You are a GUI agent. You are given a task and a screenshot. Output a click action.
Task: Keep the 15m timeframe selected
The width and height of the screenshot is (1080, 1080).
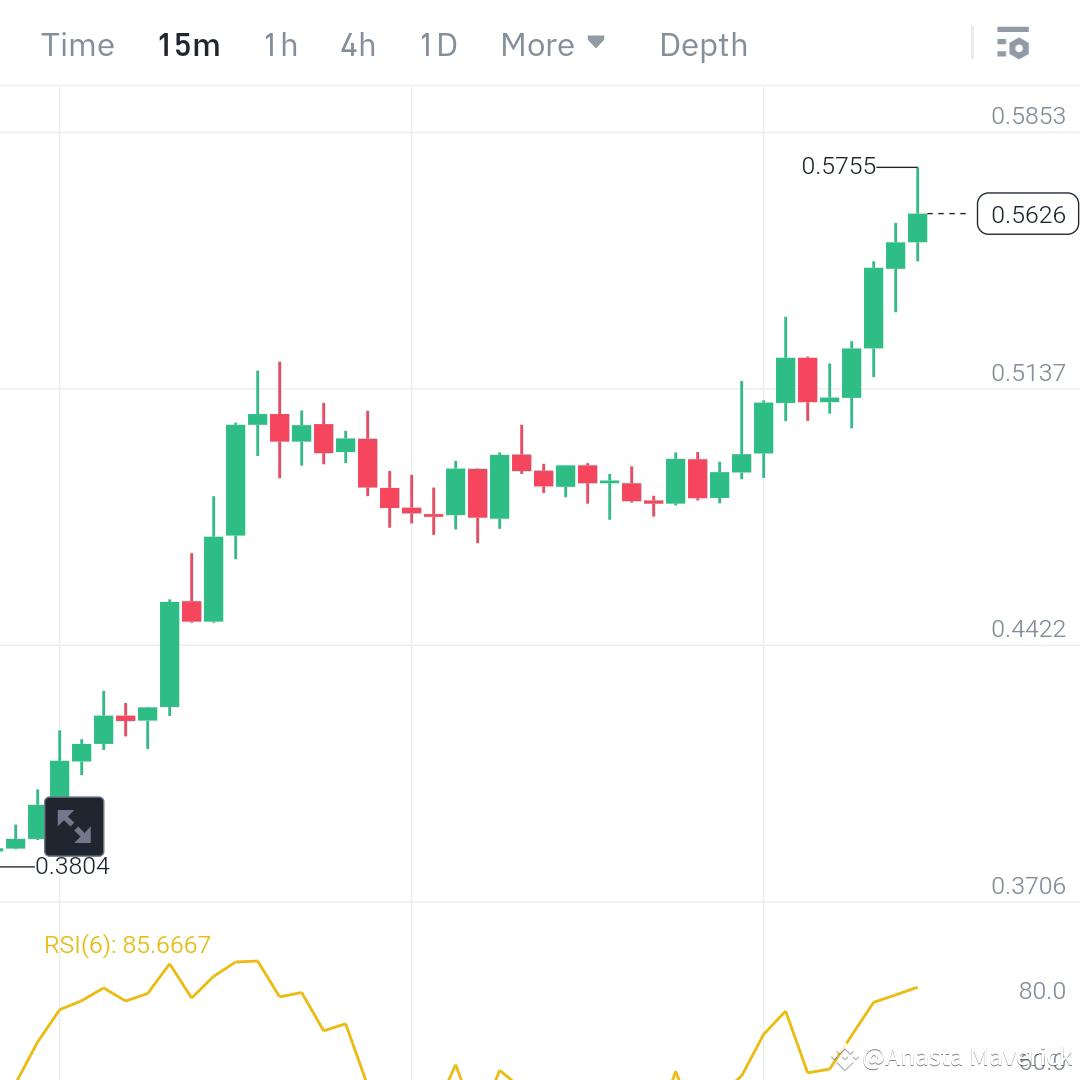(x=189, y=44)
